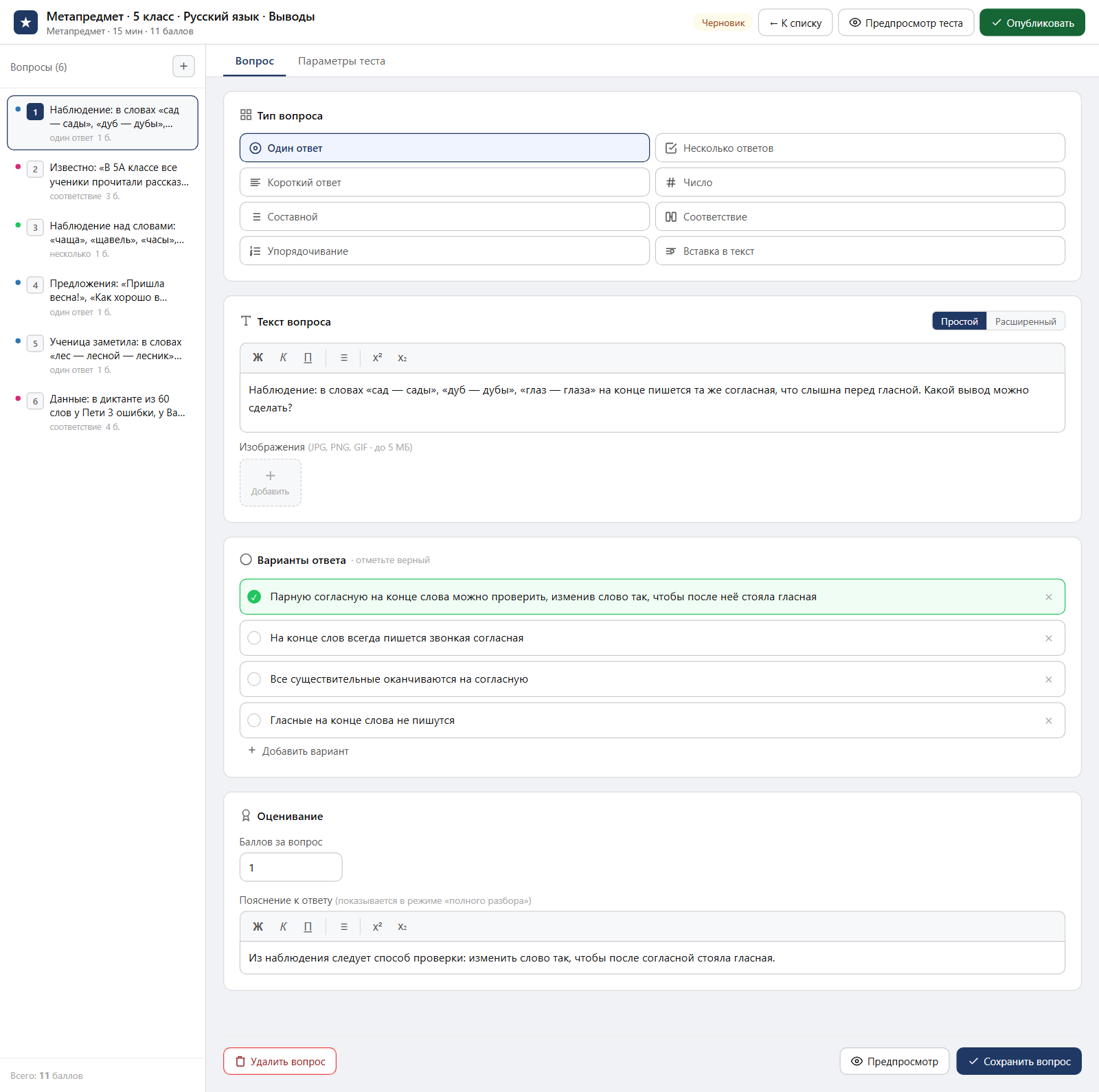The height and width of the screenshot is (1092, 1099).
Task: Select question type «Соответствие»
Action: point(860,217)
